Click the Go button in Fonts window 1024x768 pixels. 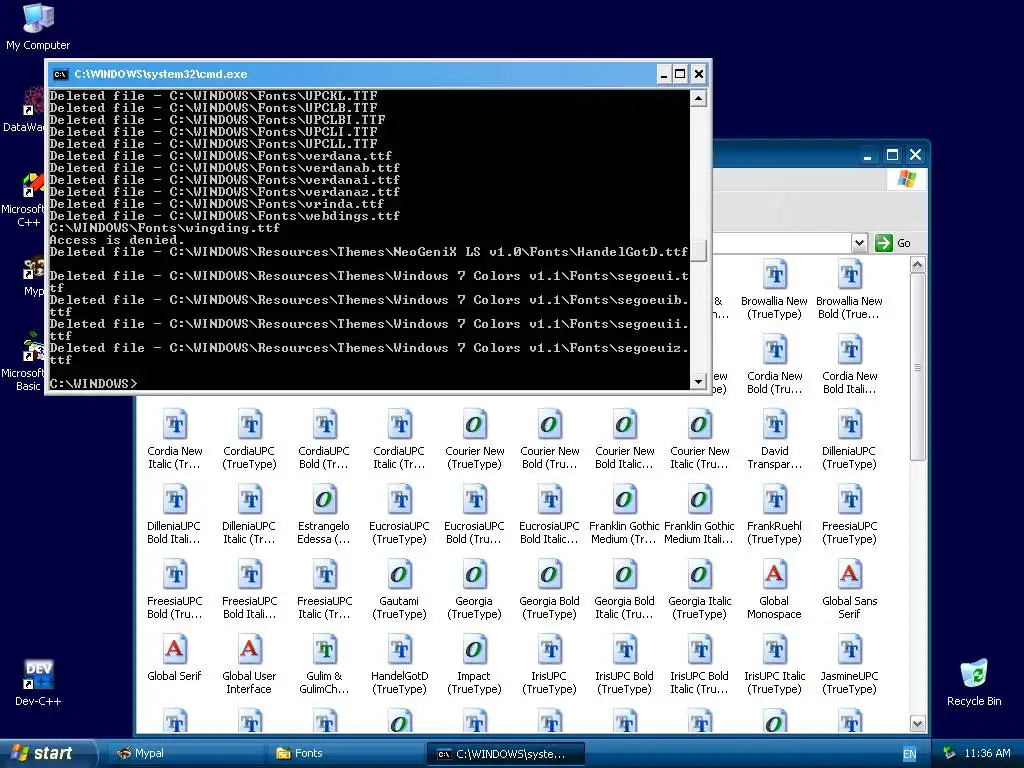click(893, 243)
